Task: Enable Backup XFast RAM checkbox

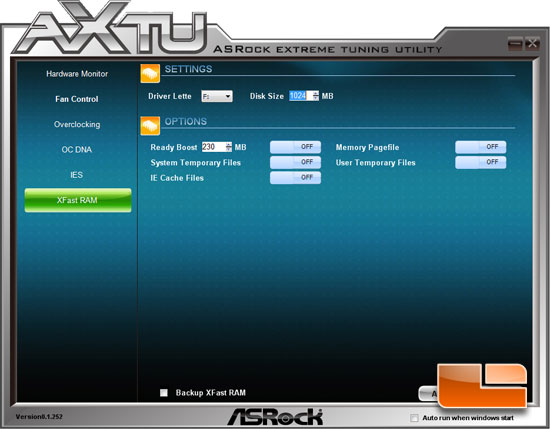Action: tap(164, 393)
